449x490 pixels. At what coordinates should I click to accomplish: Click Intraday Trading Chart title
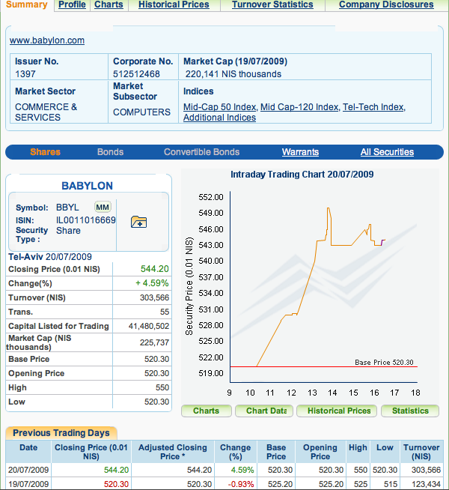302,174
